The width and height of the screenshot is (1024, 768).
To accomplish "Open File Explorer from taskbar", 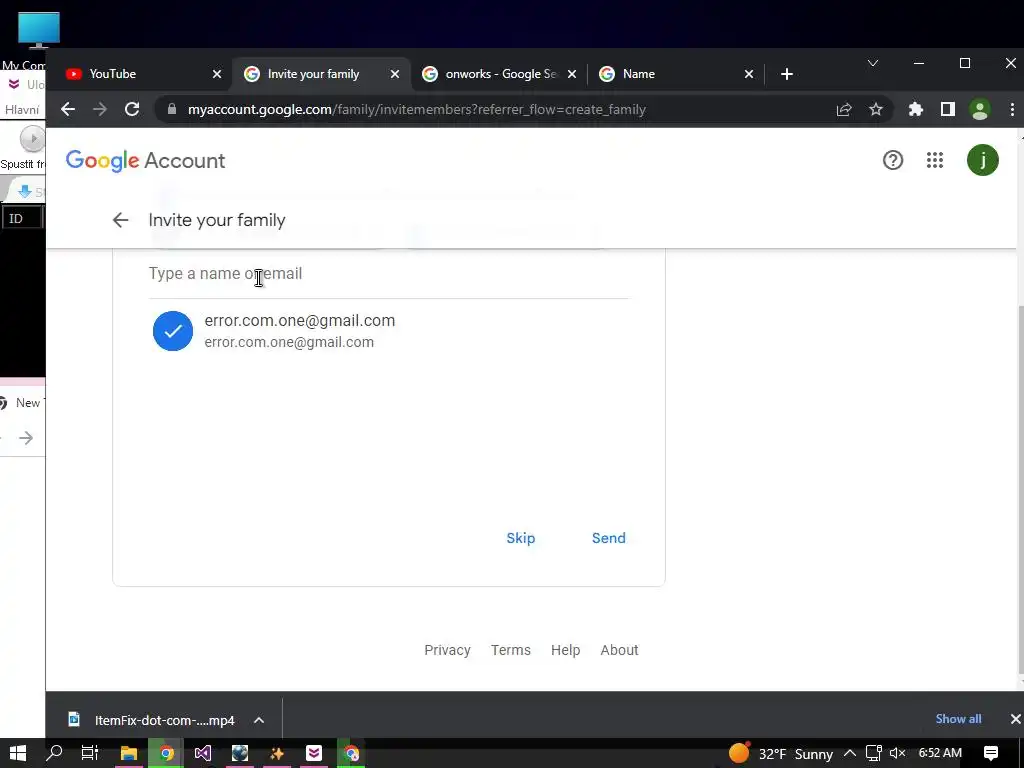I will click(x=128, y=754).
